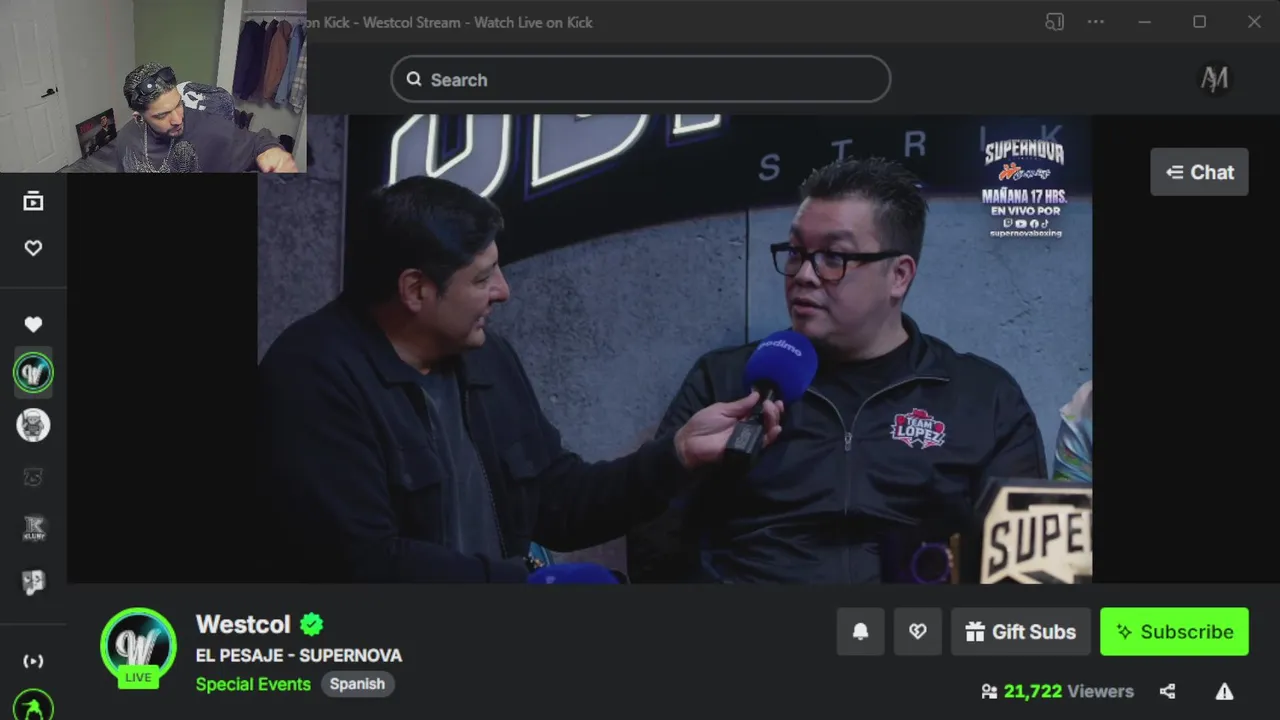Screen dimensions: 1280x720
Task: Maximize the Kick app window
Action: [1199, 22]
